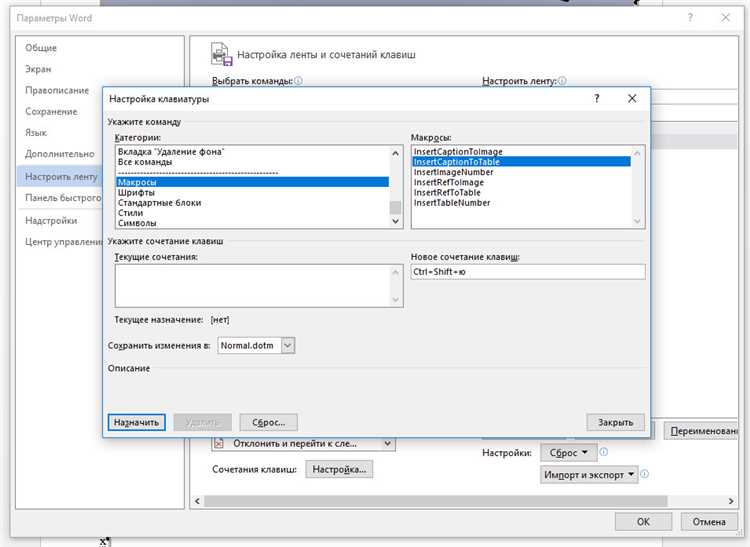
Task: Click info icon beside Импорт и экспорт
Action: click(x=644, y=474)
